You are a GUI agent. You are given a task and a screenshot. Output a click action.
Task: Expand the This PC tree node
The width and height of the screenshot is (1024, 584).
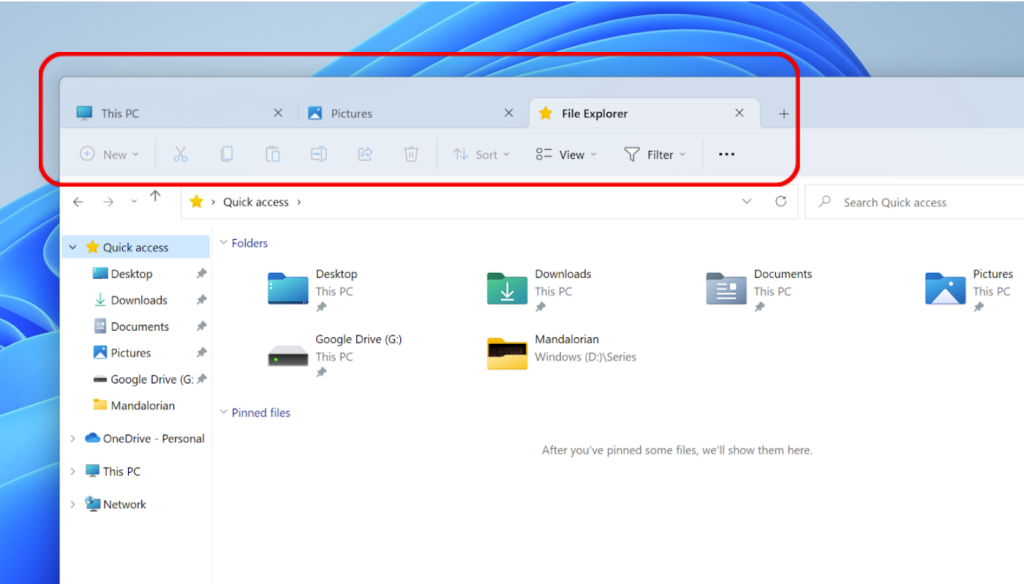point(73,471)
